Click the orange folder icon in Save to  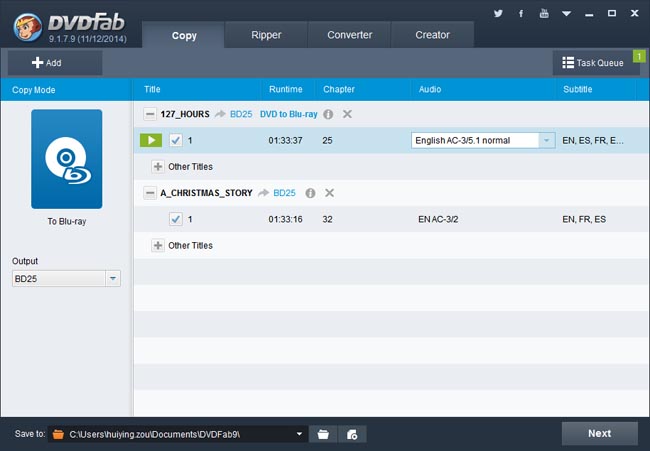click(x=58, y=434)
